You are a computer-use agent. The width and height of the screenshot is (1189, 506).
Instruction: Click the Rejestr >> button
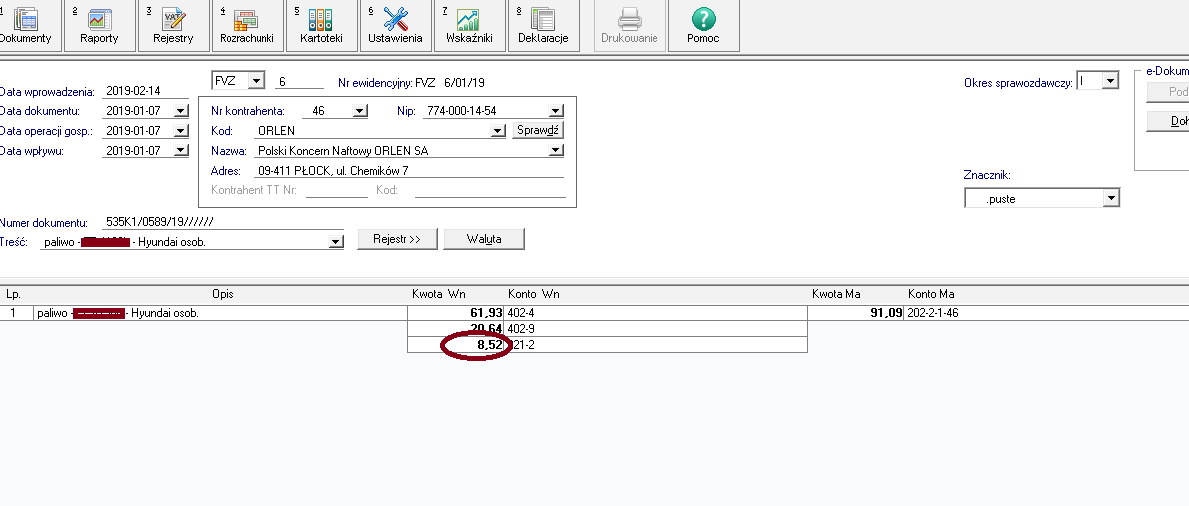tap(396, 240)
